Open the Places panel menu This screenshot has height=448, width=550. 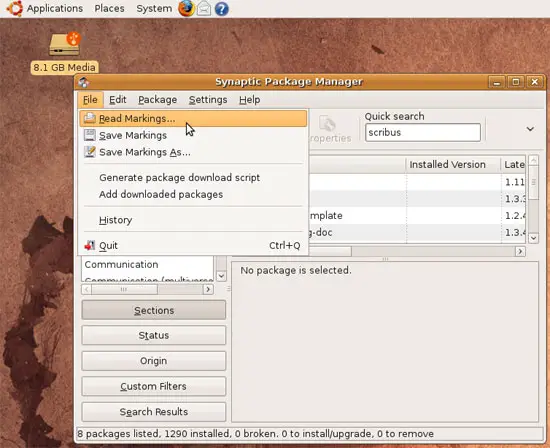tap(109, 8)
